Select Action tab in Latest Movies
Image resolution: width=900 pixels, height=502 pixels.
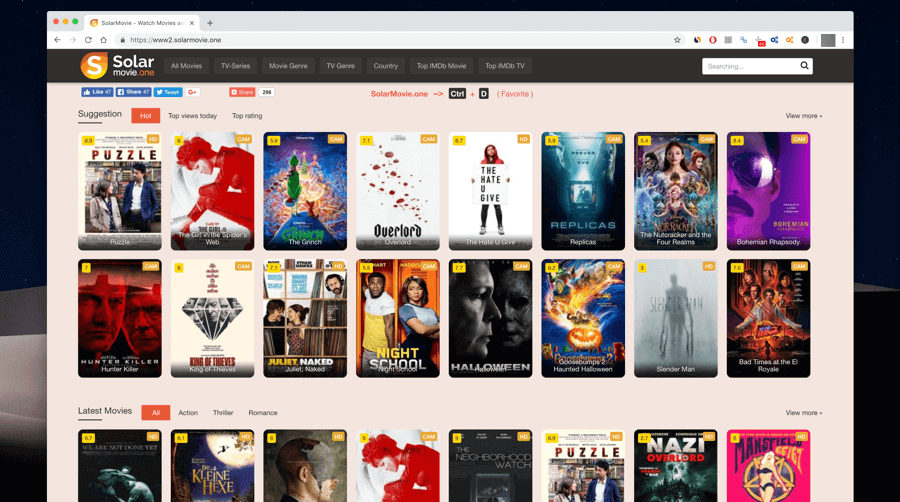pyautogui.click(x=188, y=413)
